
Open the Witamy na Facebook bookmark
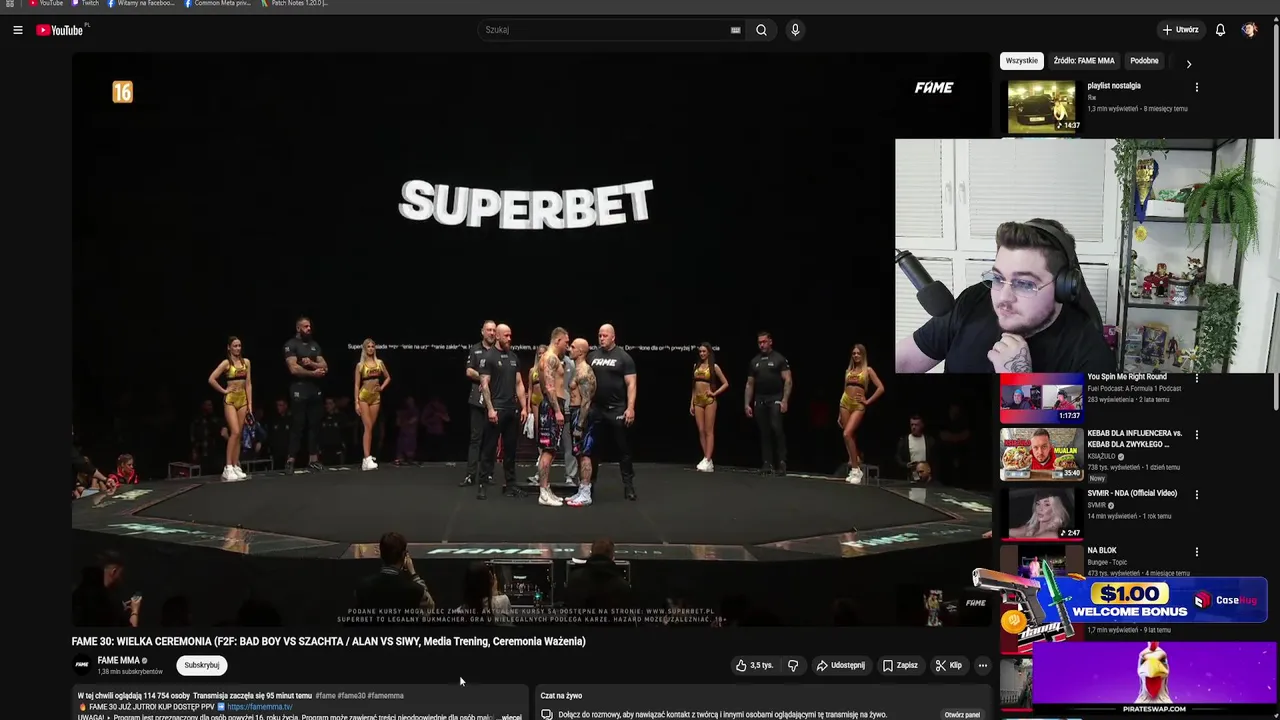(141, 3)
